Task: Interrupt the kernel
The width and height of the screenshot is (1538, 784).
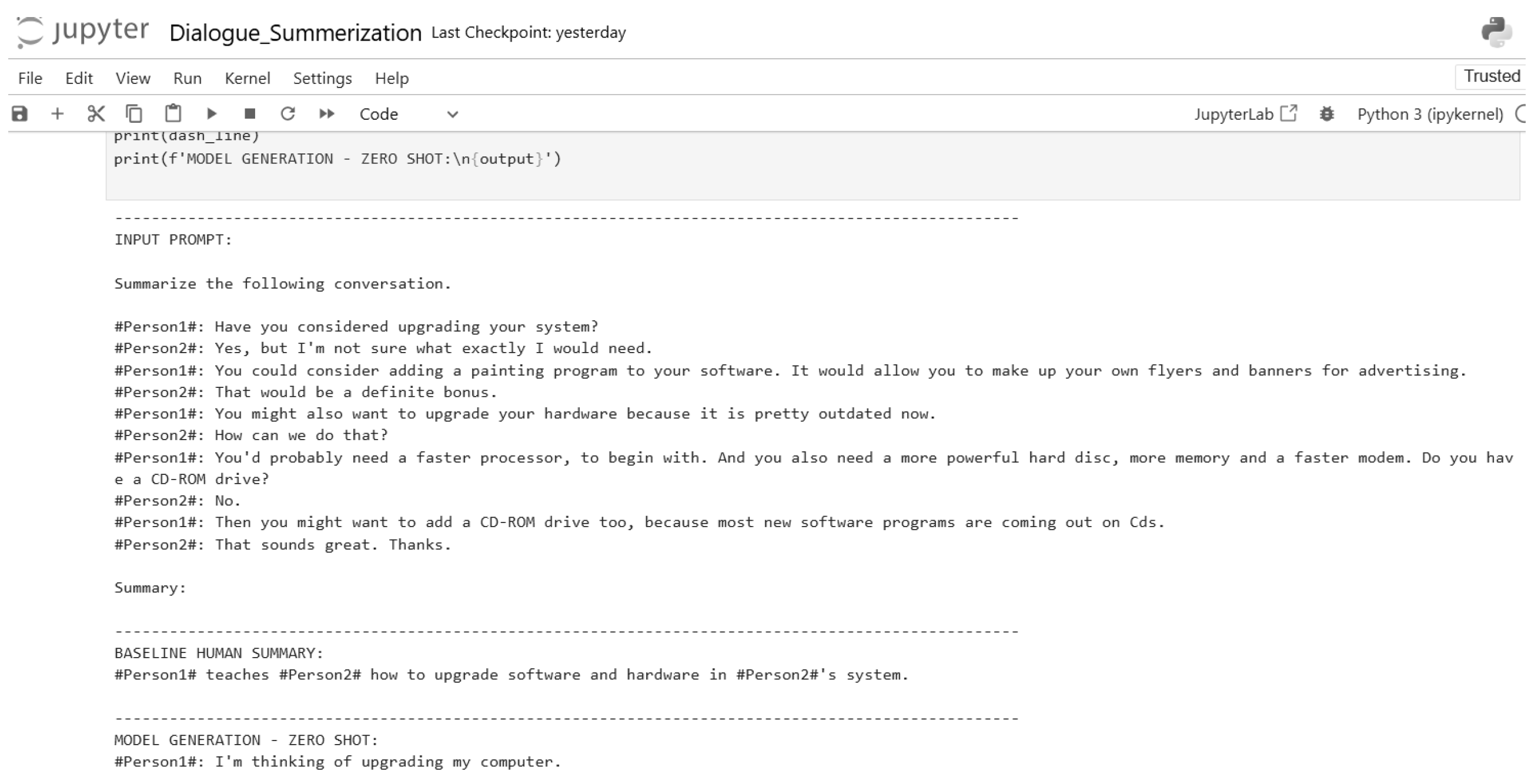Action: (x=250, y=113)
